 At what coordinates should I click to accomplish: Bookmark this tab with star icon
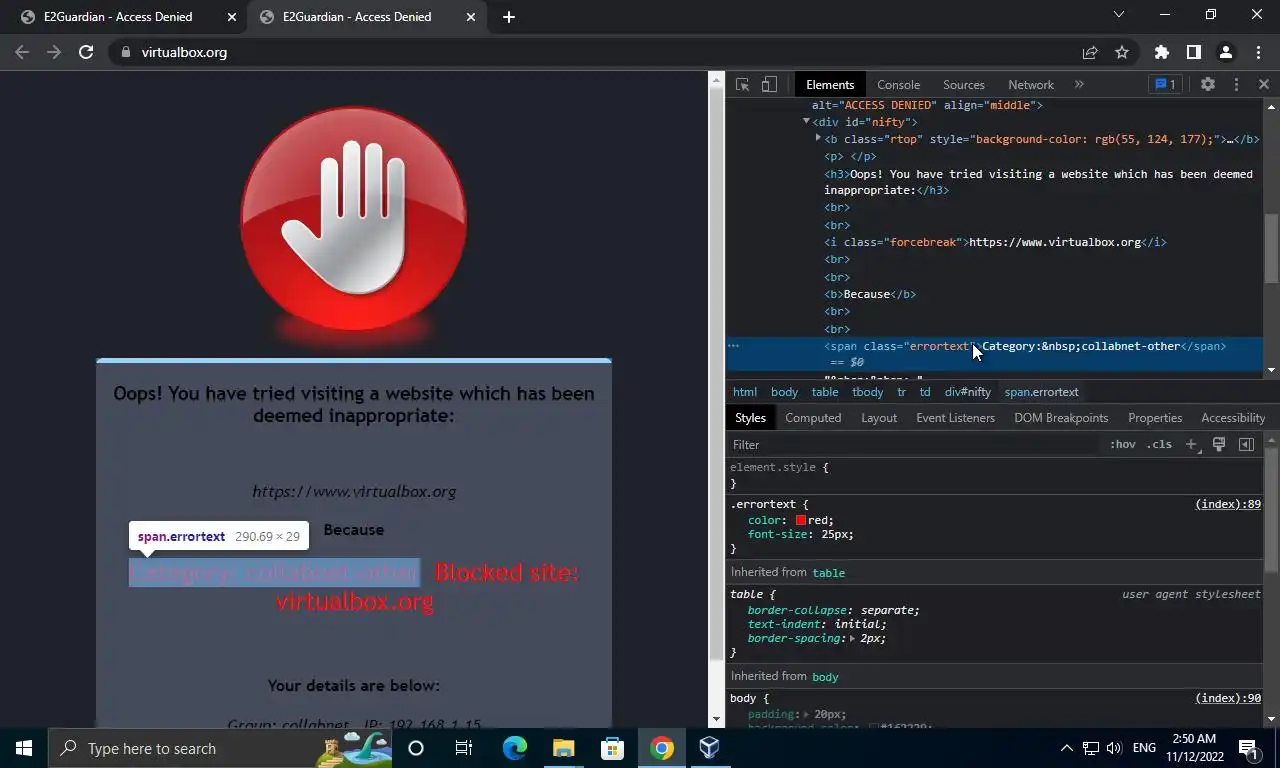(x=1122, y=52)
